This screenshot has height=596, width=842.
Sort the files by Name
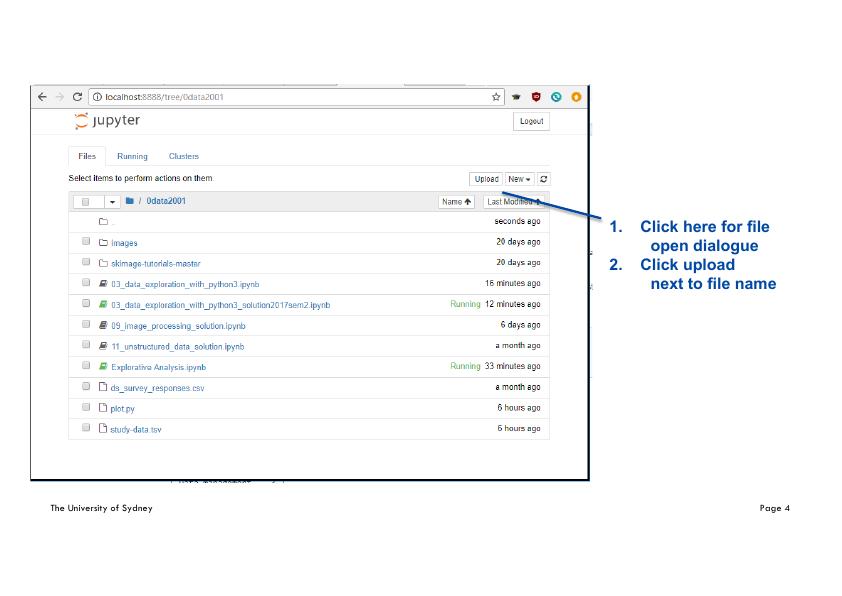456,202
